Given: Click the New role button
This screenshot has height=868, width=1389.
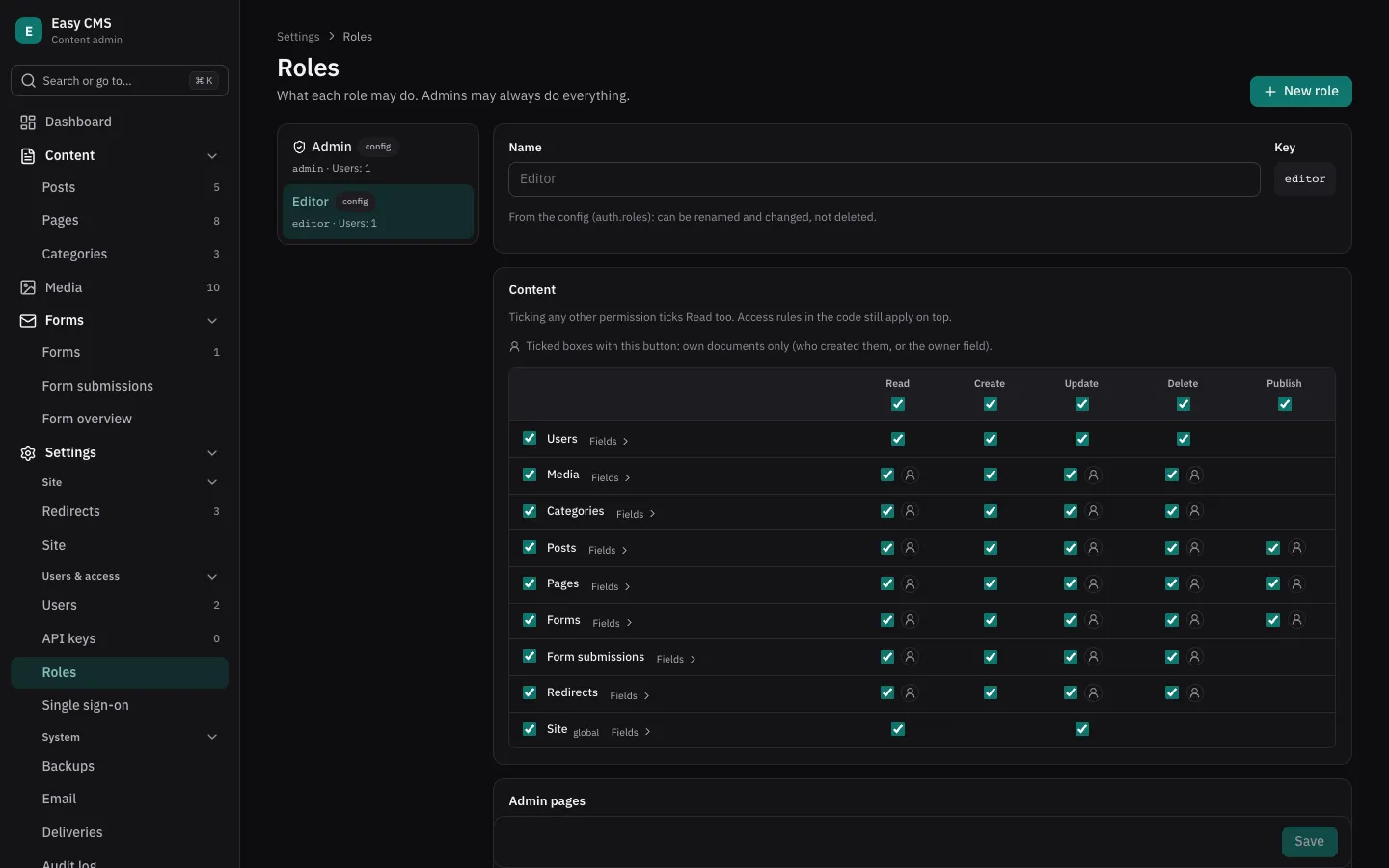Looking at the screenshot, I should pos(1301,92).
